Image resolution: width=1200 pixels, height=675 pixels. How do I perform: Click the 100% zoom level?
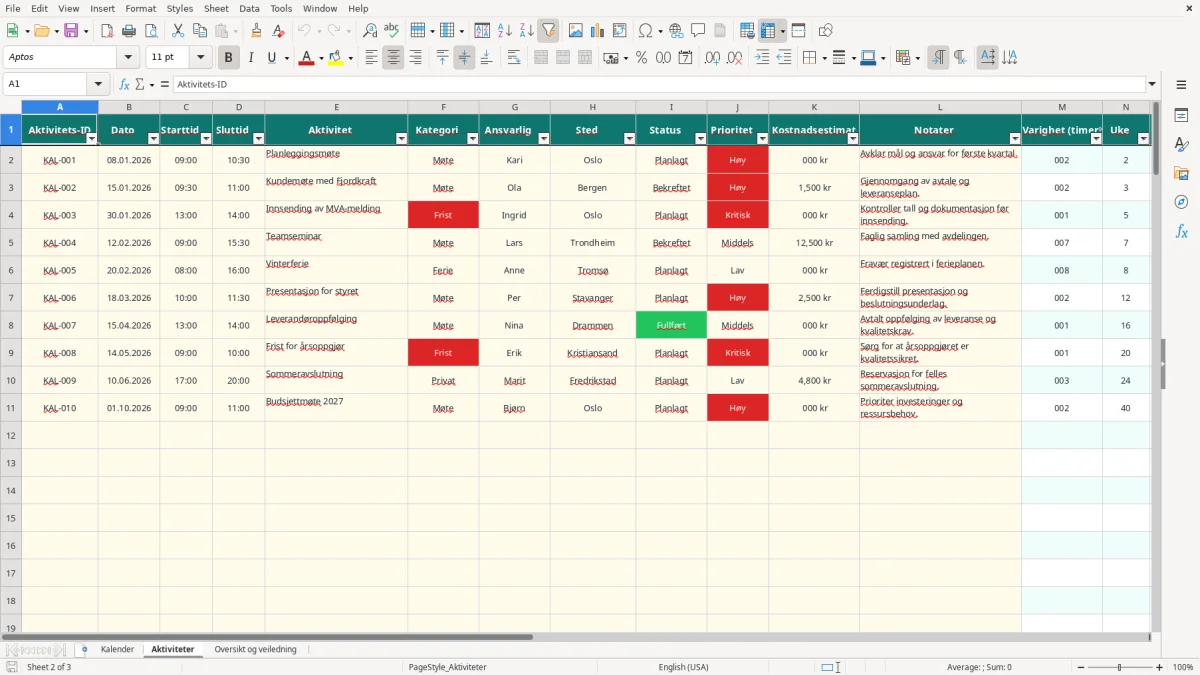1182,667
